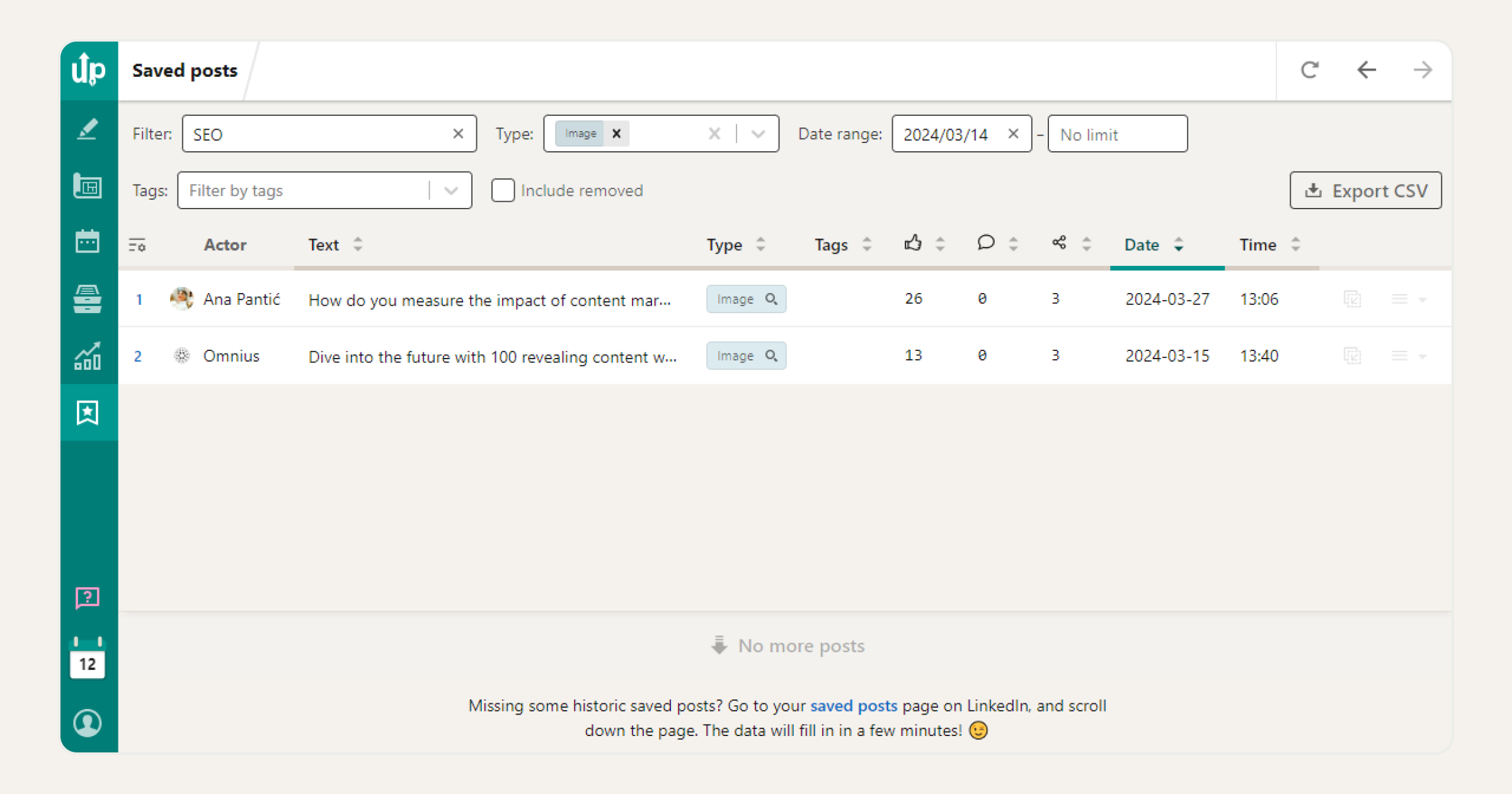Open the user profile icon panel
The height and width of the screenshot is (794, 1512).
point(88,722)
